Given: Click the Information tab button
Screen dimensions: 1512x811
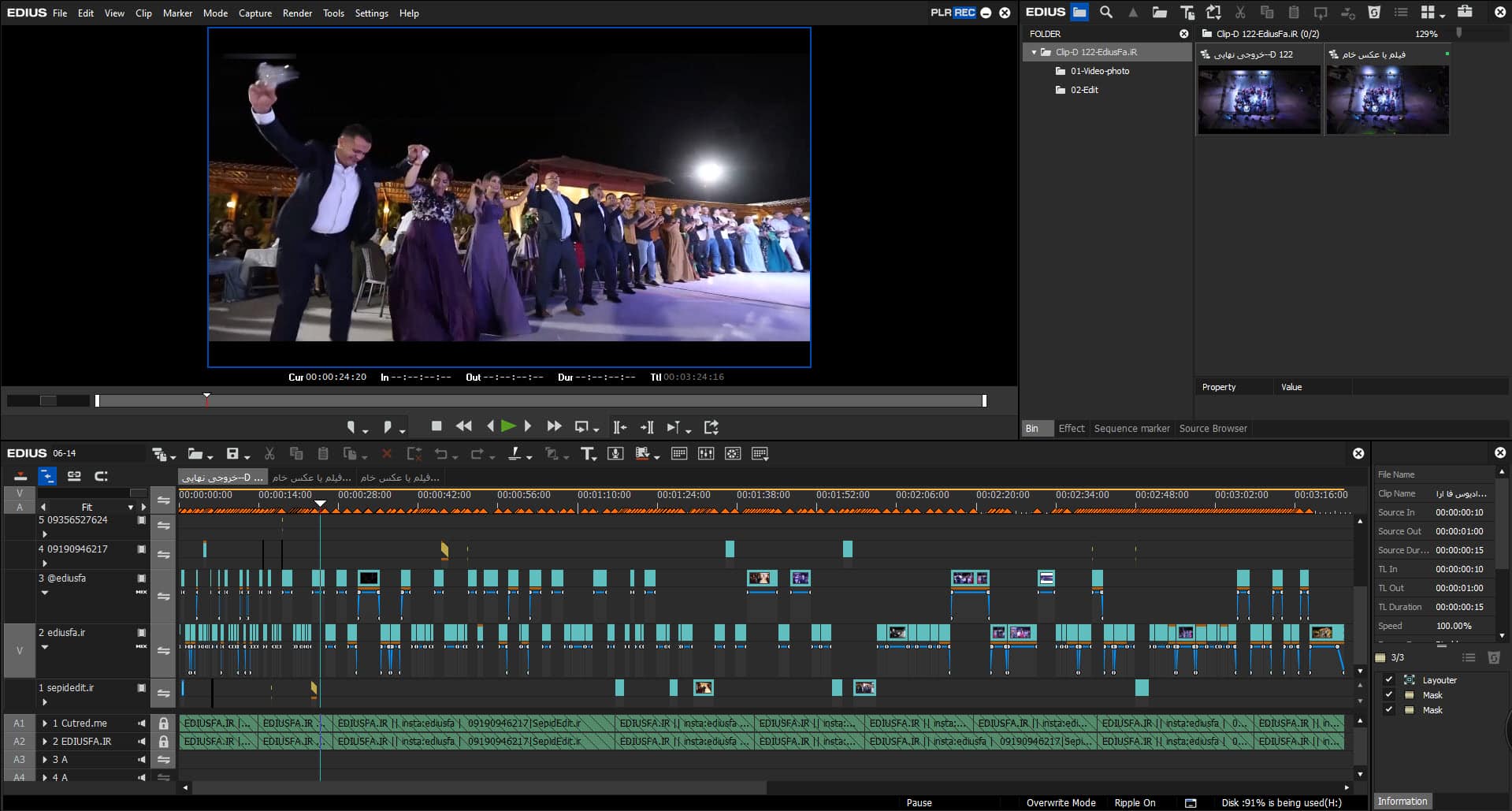Looking at the screenshot, I should pos(1402,801).
